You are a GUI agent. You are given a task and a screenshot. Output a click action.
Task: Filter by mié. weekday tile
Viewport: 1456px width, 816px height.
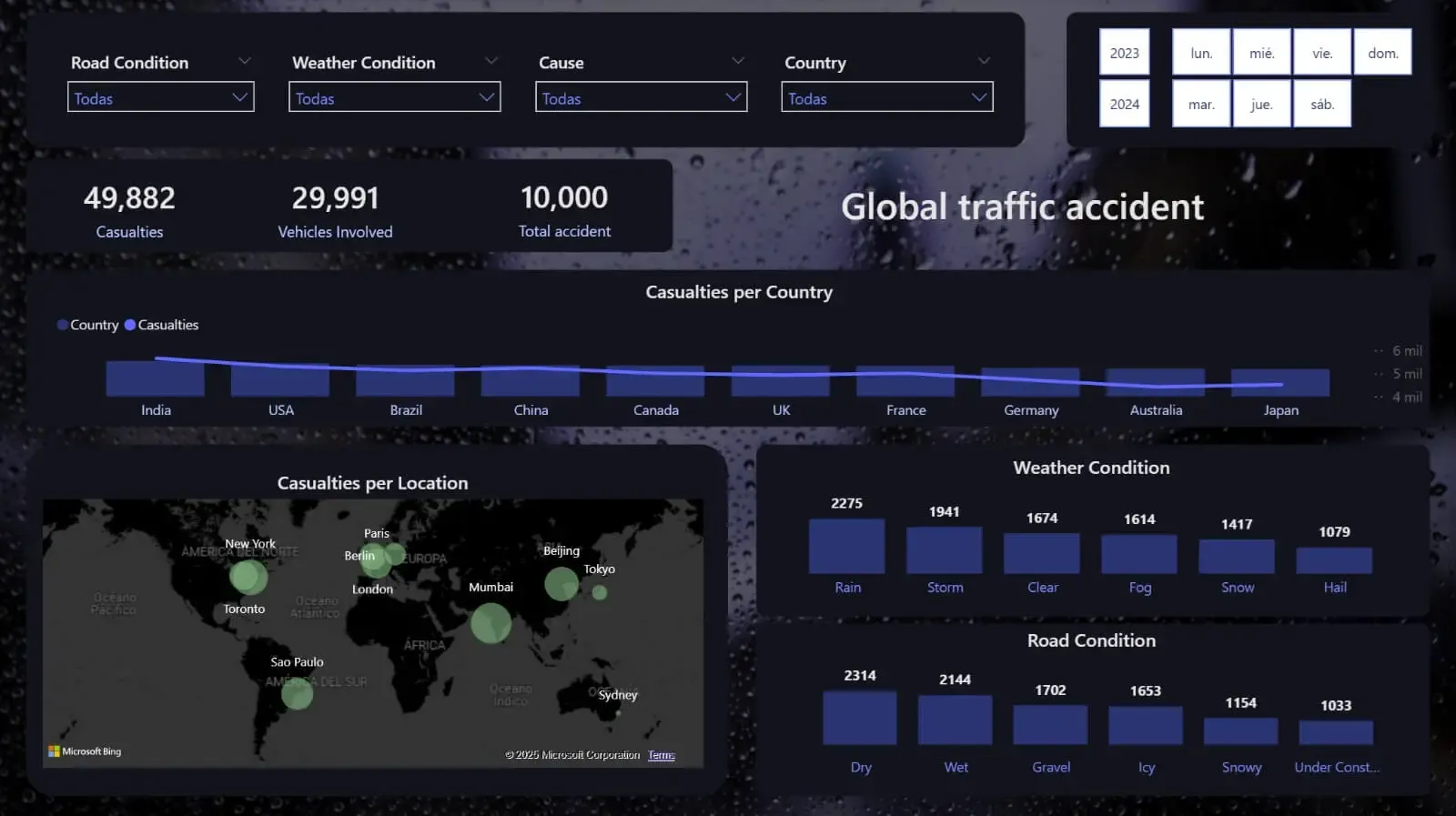[1262, 52]
